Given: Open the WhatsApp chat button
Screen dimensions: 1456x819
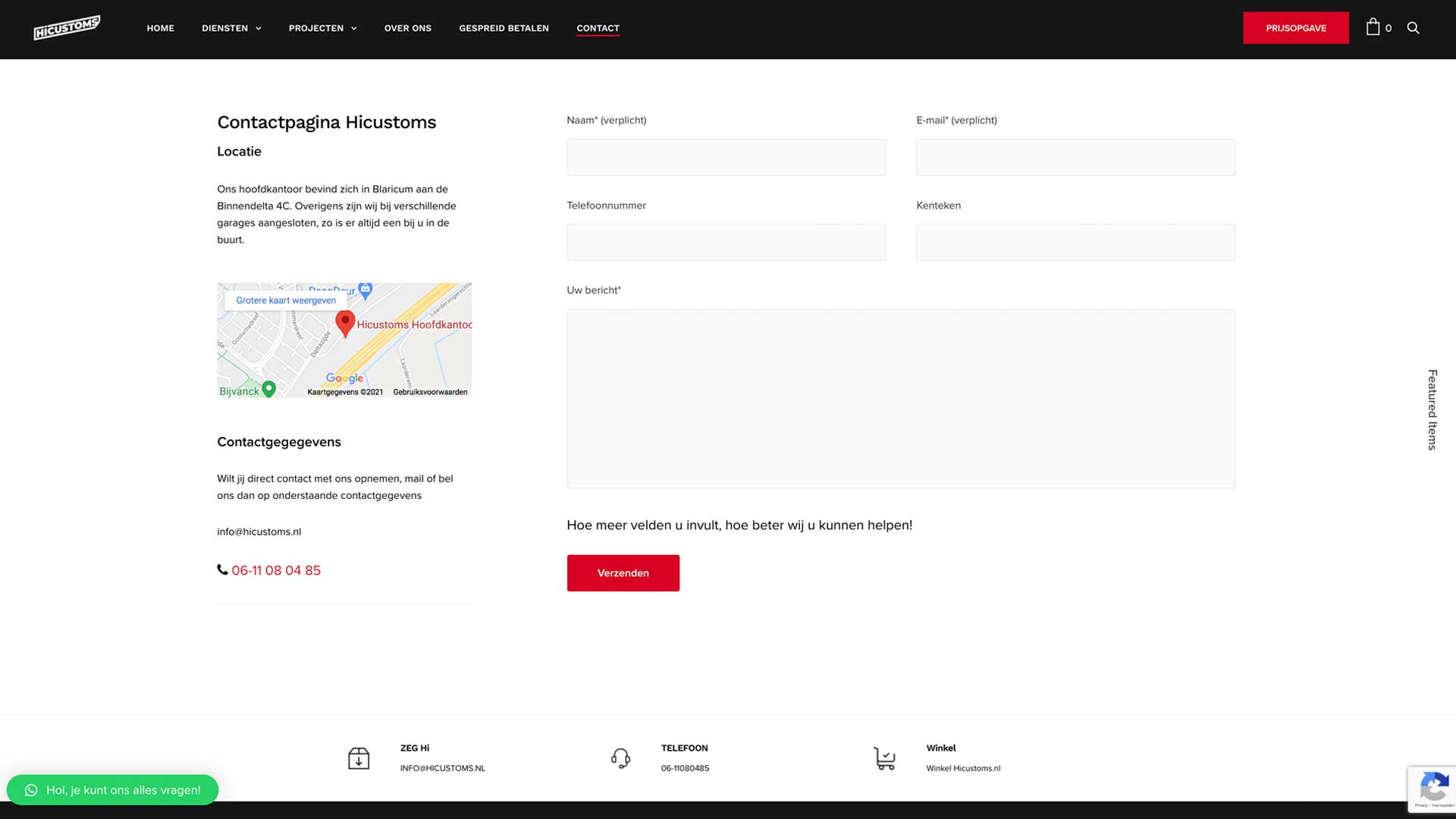Looking at the screenshot, I should [x=113, y=789].
